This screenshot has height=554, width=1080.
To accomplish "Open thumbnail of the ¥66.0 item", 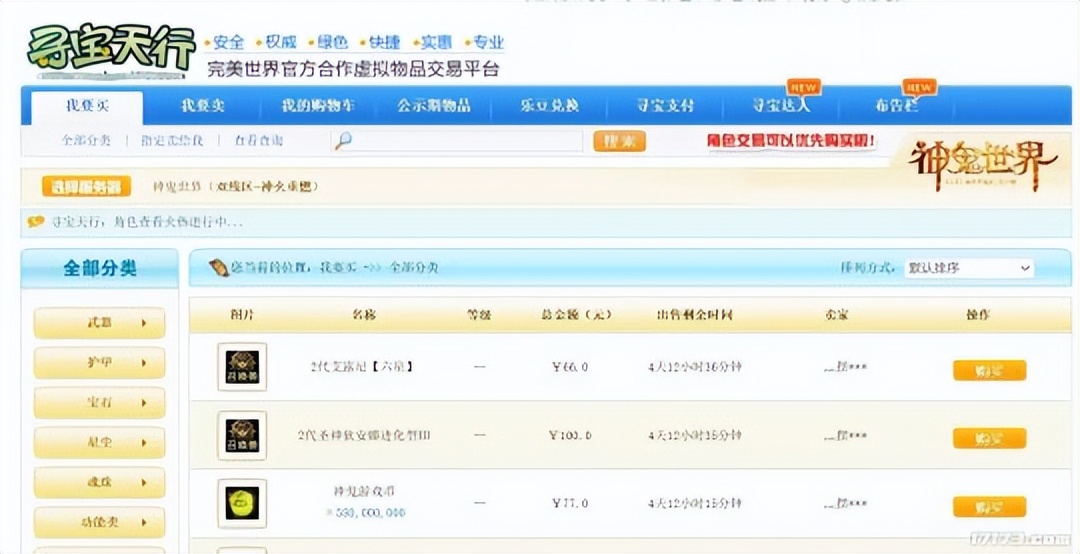I will point(242,367).
